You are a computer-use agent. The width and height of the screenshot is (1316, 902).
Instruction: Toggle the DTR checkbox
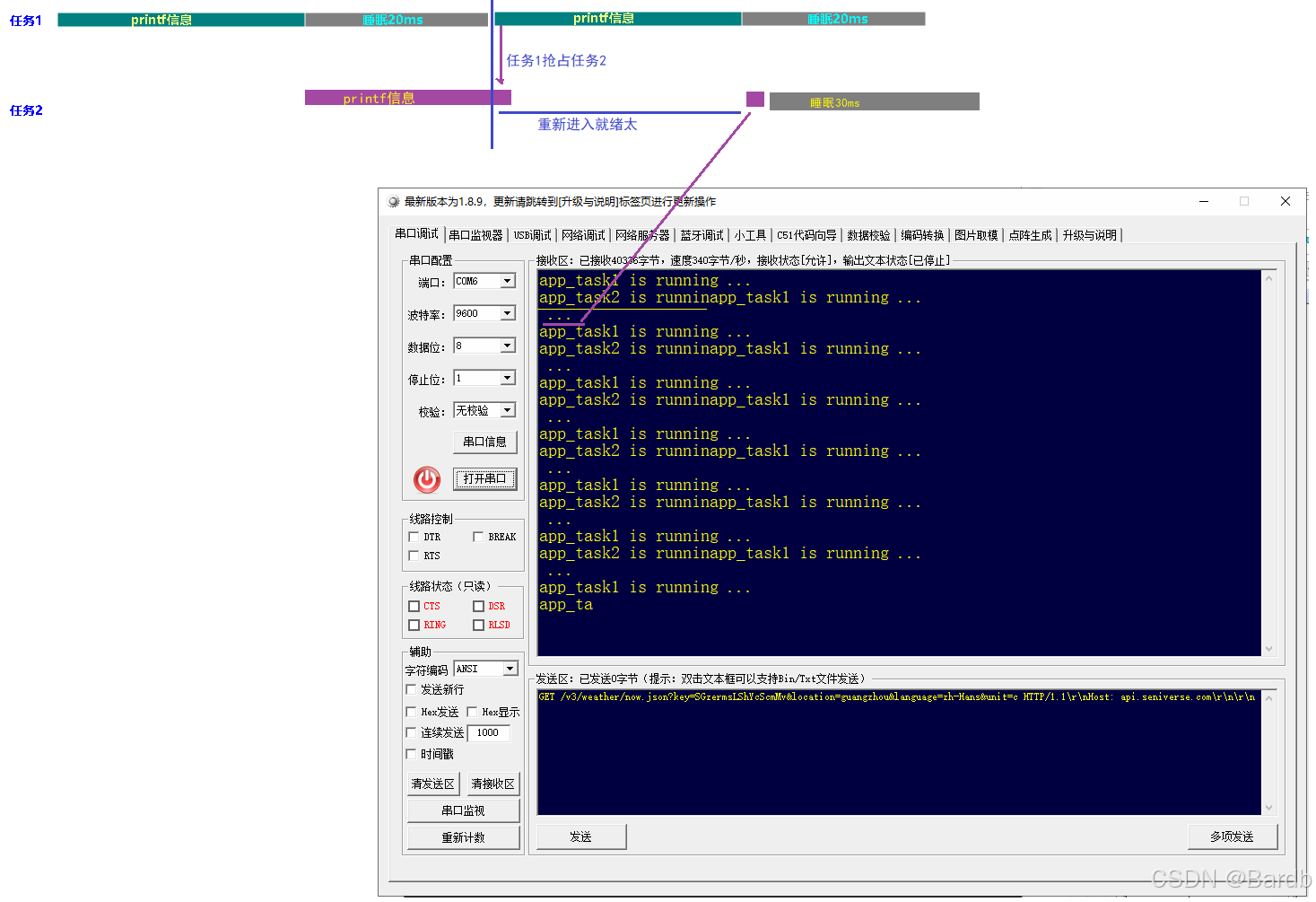click(414, 537)
